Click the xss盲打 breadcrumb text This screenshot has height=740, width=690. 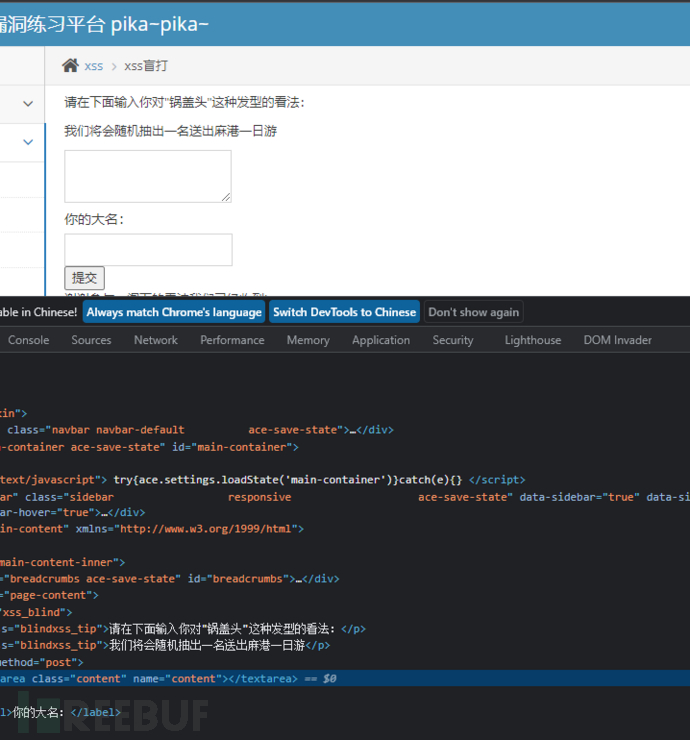click(146, 66)
